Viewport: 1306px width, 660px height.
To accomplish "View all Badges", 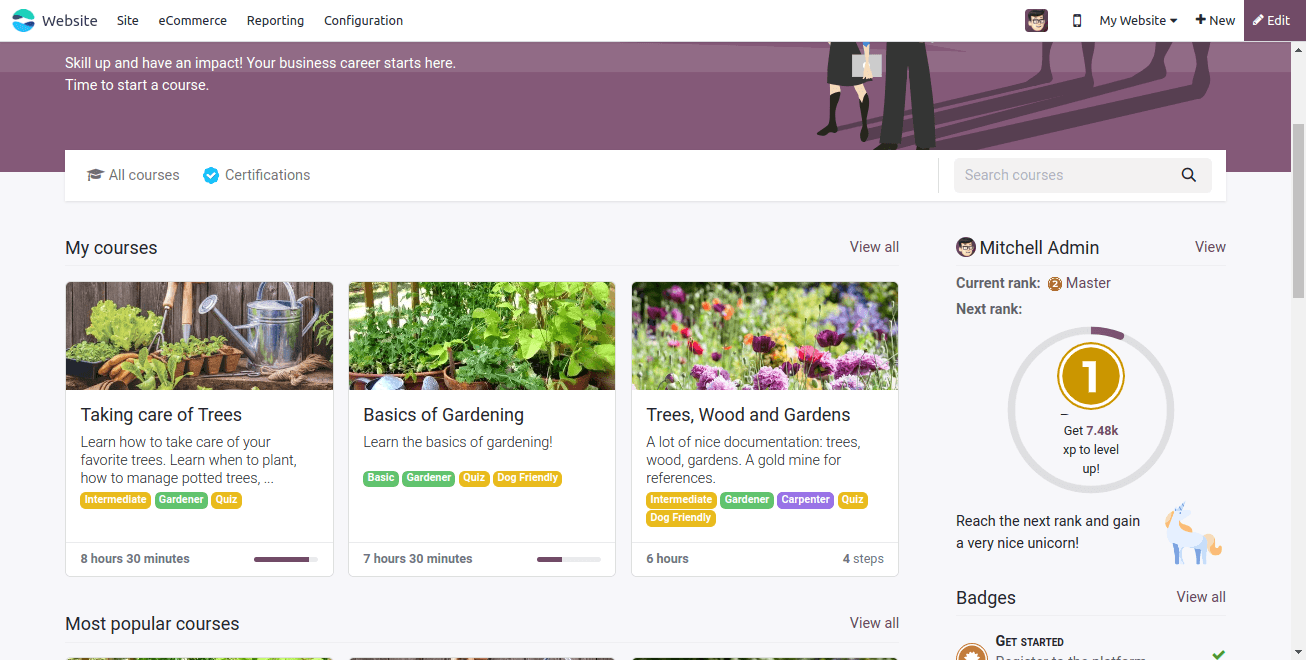I will 1201,597.
